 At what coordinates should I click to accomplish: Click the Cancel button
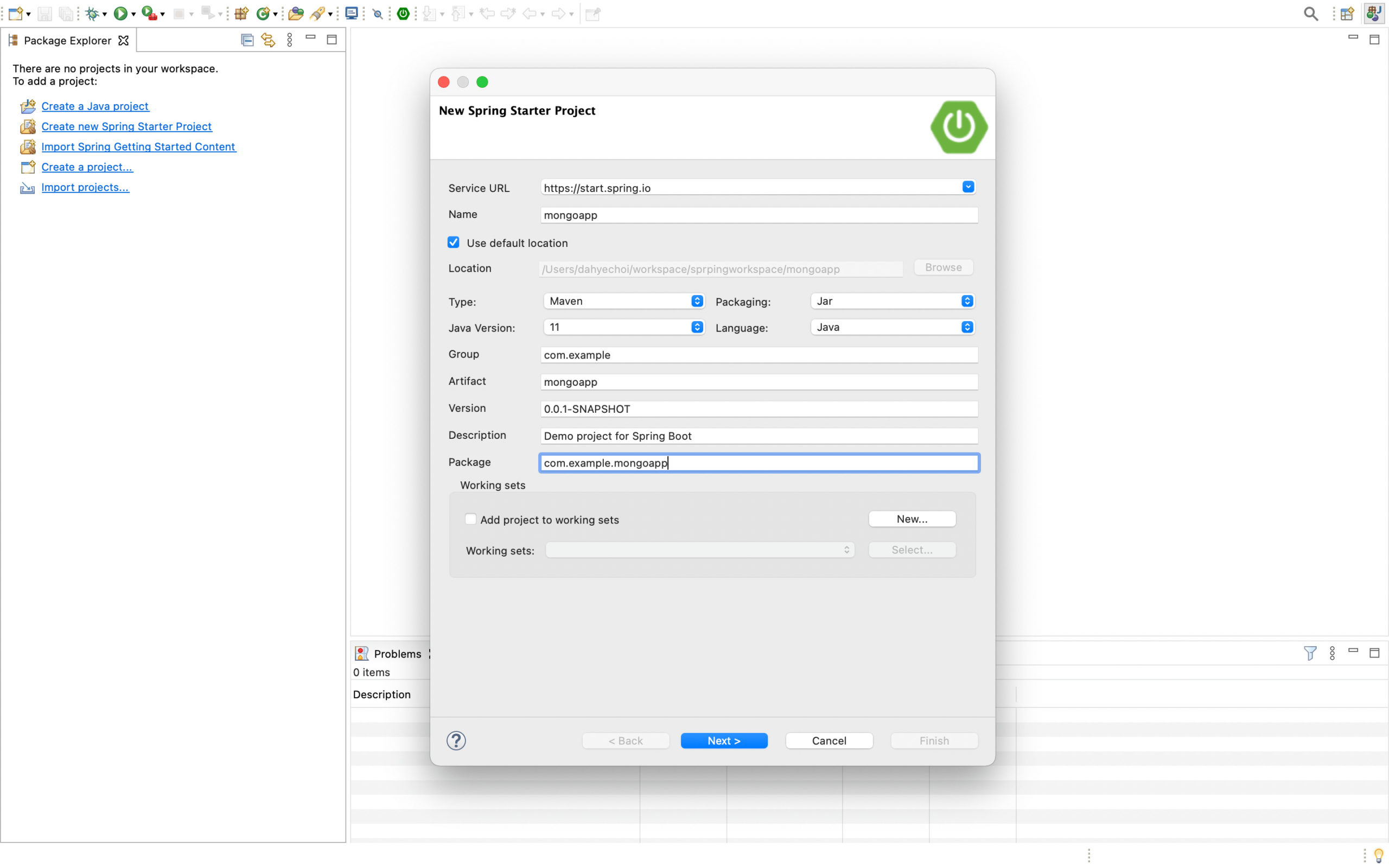tap(829, 741)
